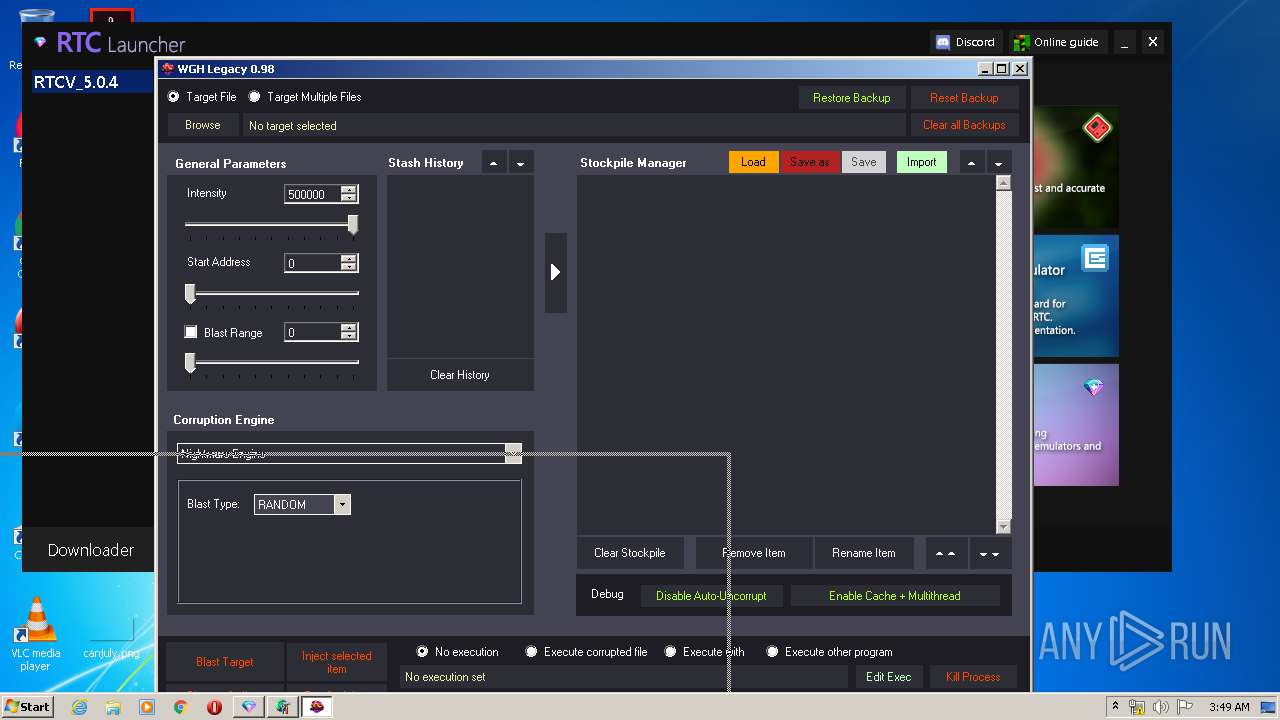Open the Windows Start menu
The width and height of the screenshot is (1280, 720).
pyautogui.click(x=27, y=707)
